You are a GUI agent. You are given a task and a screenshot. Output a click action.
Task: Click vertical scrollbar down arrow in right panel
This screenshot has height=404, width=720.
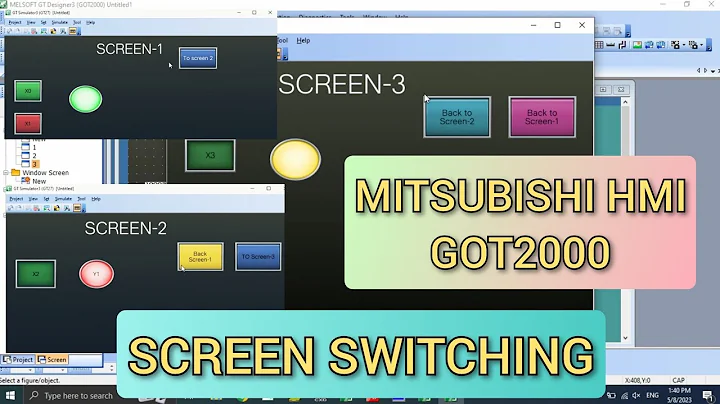(x=625, y=338)
